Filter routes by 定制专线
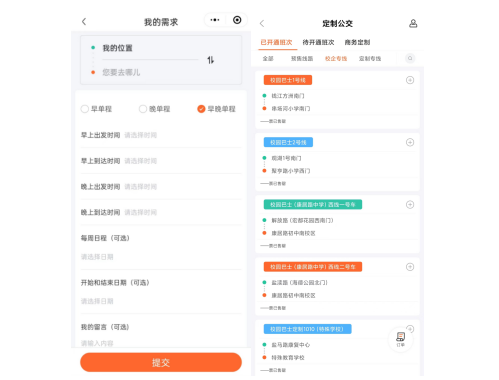Image resolution: width=499 pixels, height=380 pixels. pyautogui.click(x=370, y=59)
